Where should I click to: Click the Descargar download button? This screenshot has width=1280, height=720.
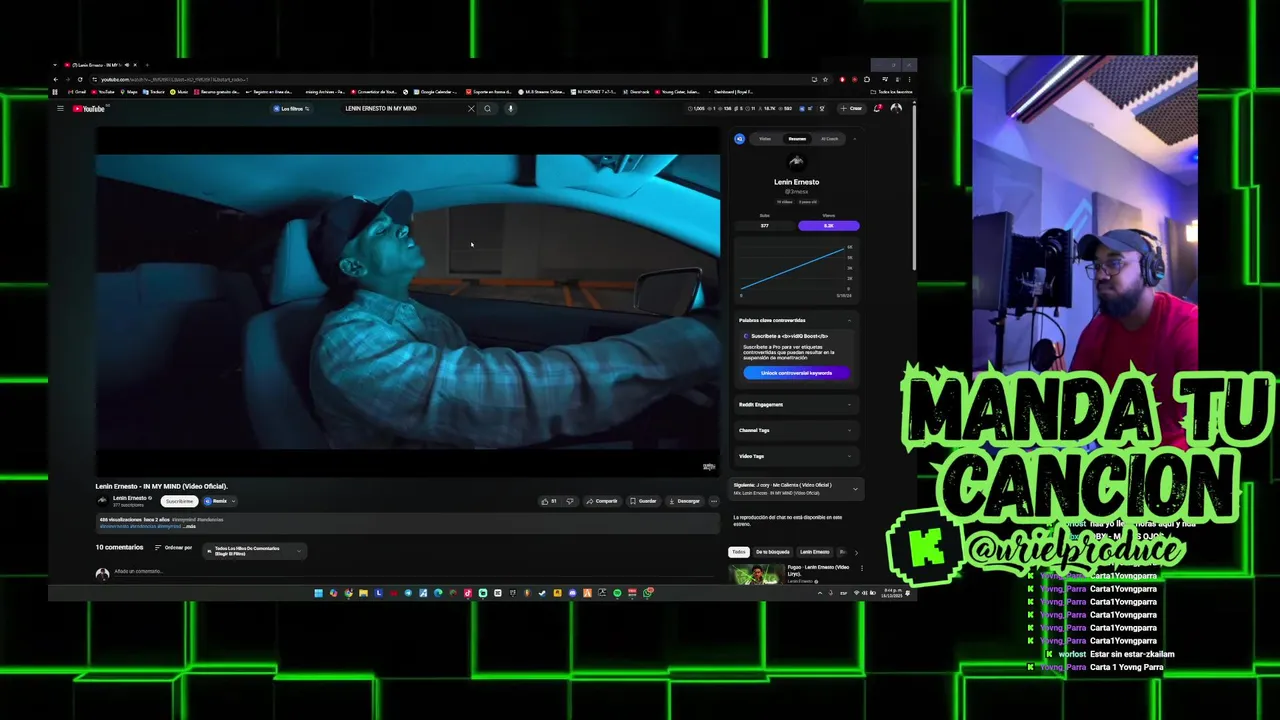(685, 501)
